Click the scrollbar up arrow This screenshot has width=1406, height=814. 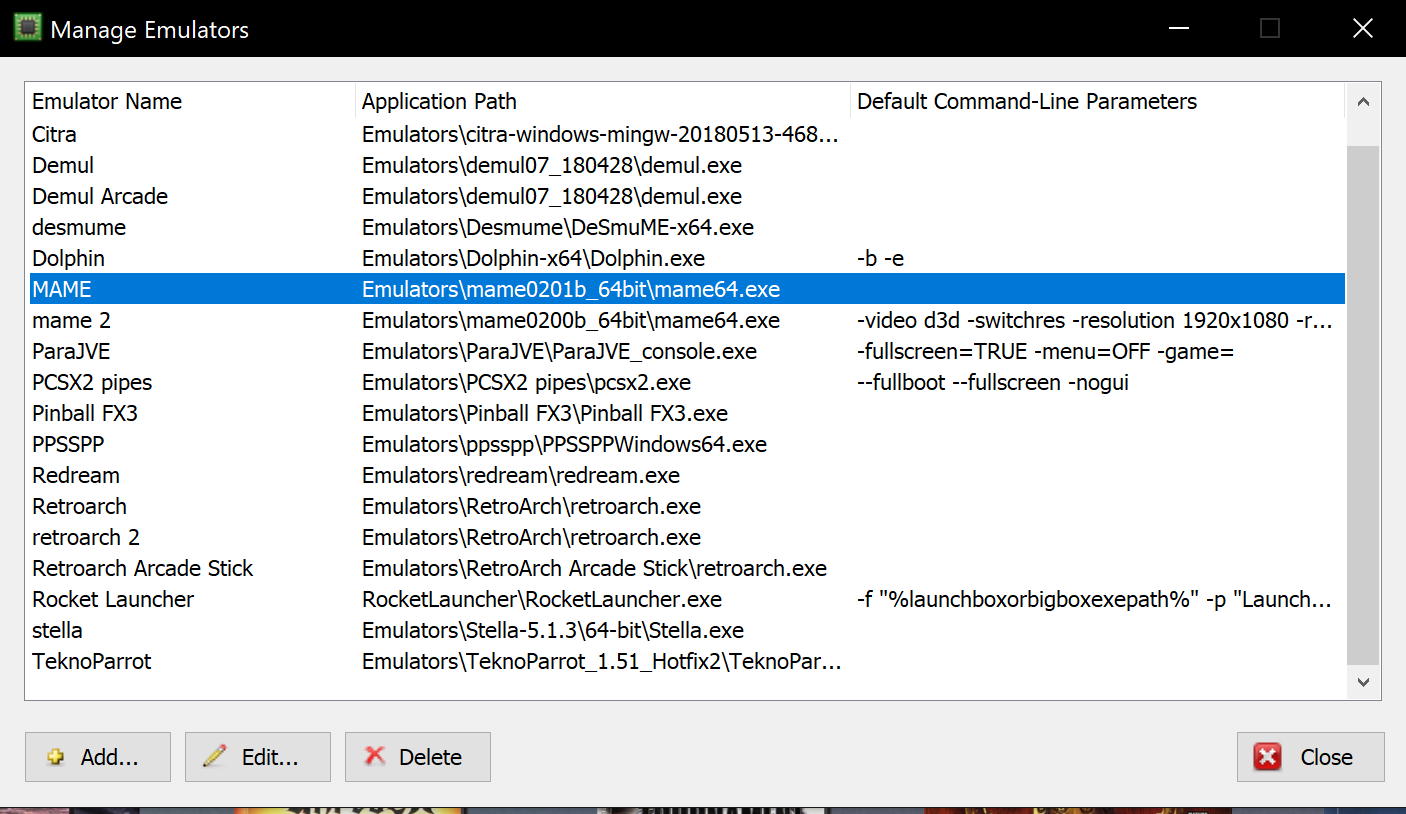pos(1363,101)
